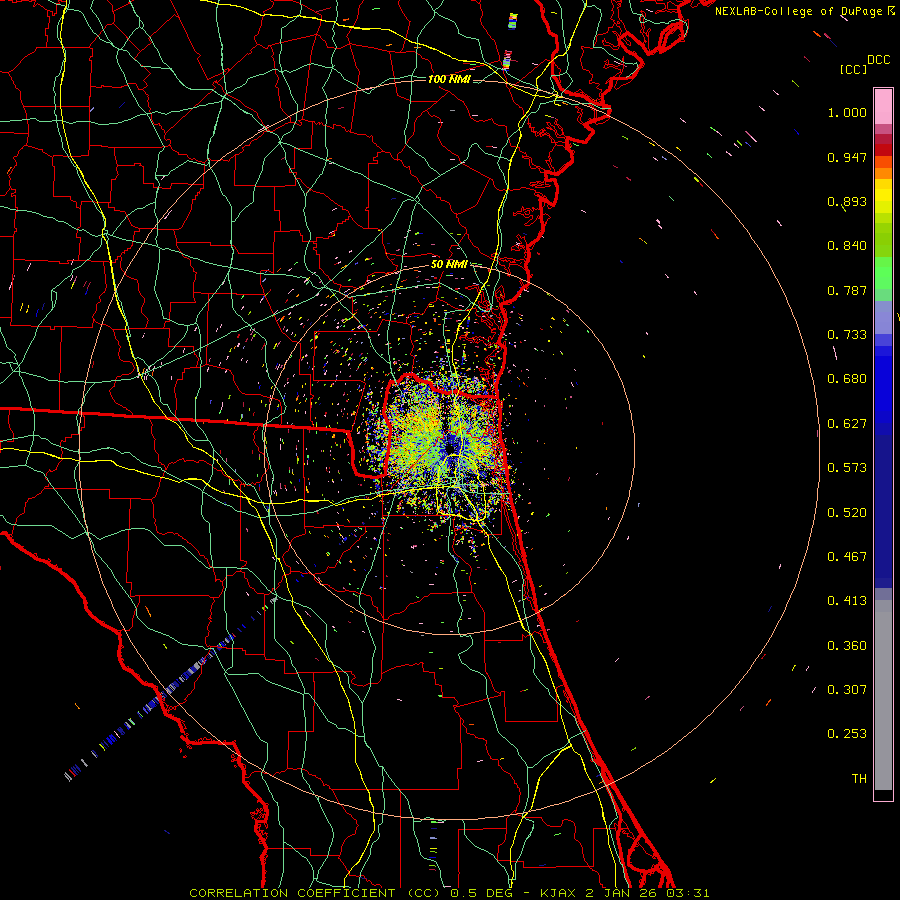Click the 0.627 scale label
The height and width of the screenshot is (900, 900).
pos(847,424)
